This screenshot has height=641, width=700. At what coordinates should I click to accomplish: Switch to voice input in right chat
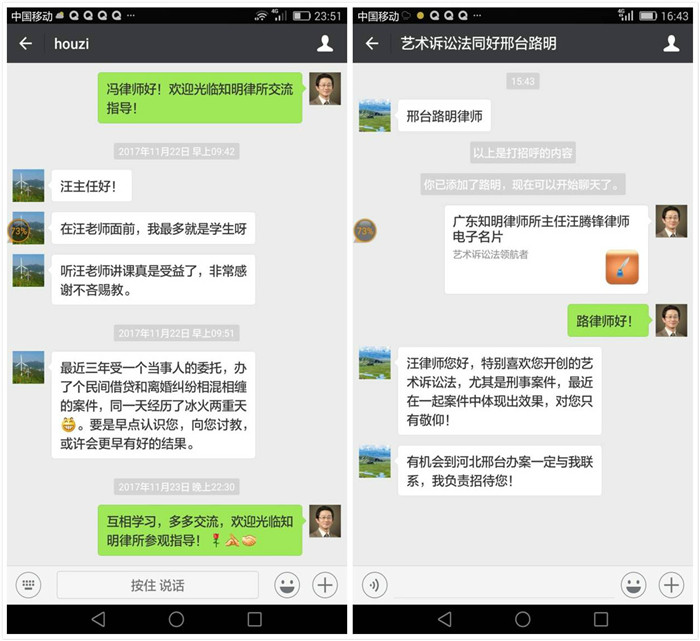pos(375,584)
